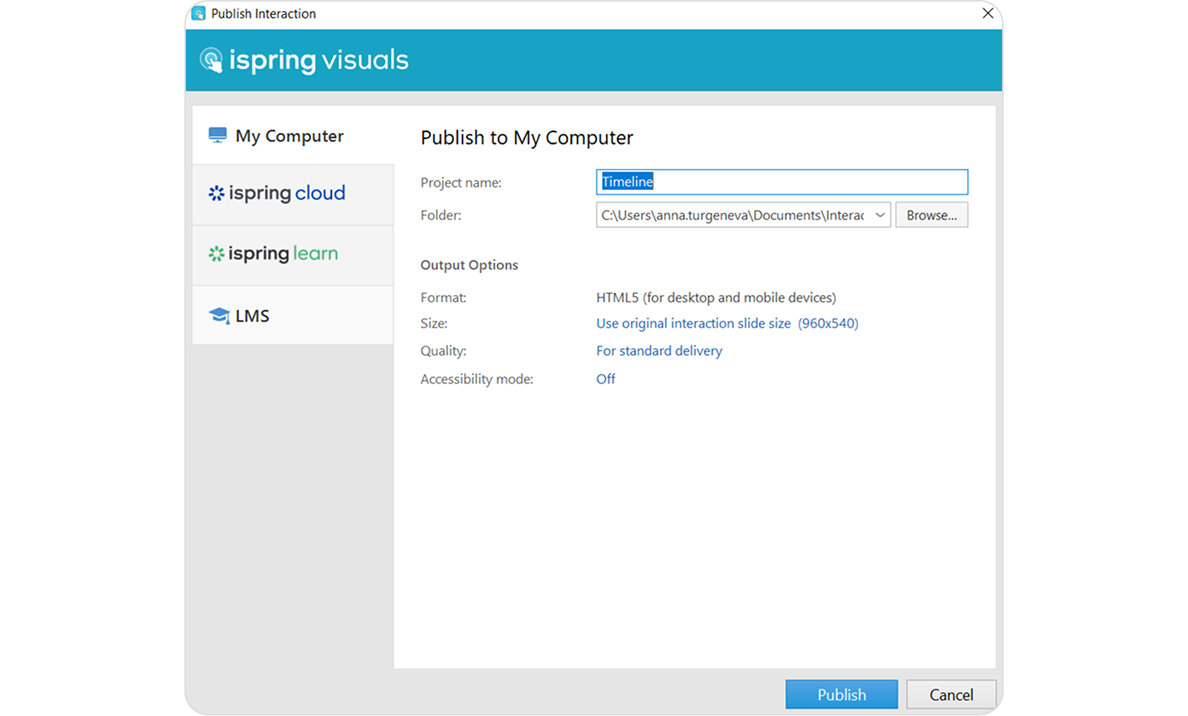Image resolution: width=1188 pixels, height=716 pixels.
Task: Click the green iSpring Learn logo icon
Action: point(216,254)
